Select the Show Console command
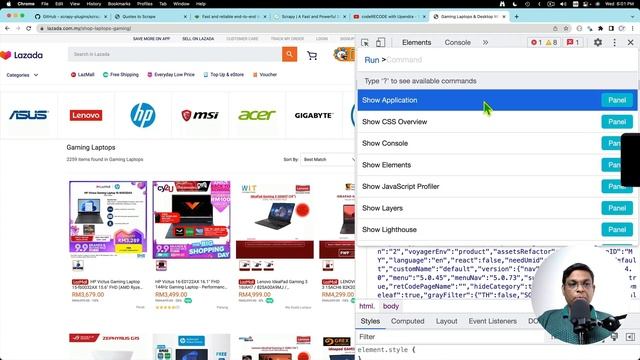The height and width of the screenshot is (360, 640). (x=497, y=143)
